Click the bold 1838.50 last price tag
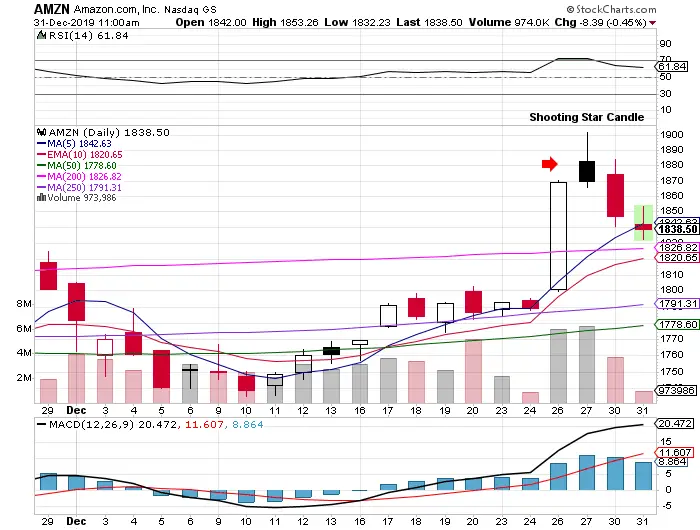The image size is (700, 530). pyautogui.click(x=677, y=230)
